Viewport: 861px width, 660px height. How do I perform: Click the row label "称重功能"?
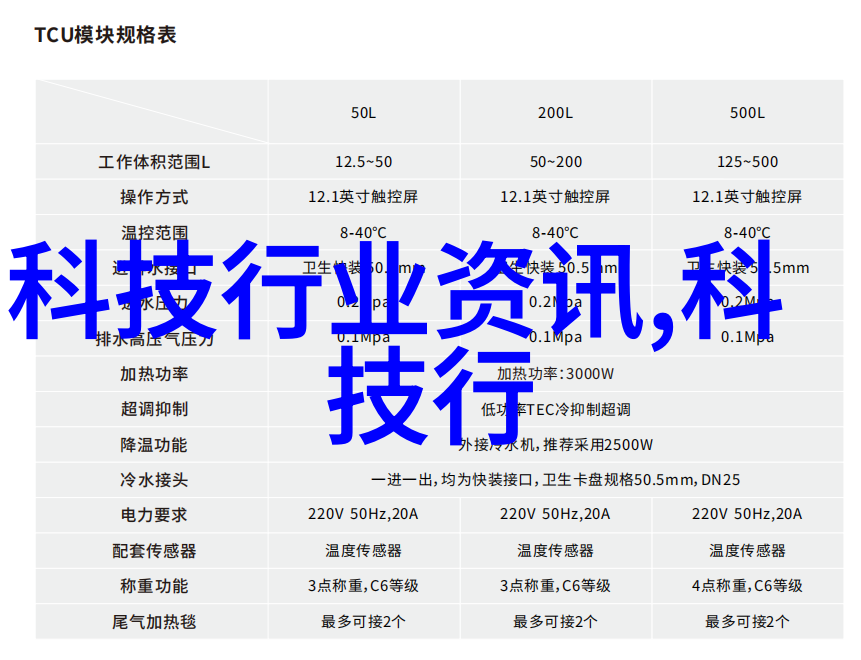(154, 586)
